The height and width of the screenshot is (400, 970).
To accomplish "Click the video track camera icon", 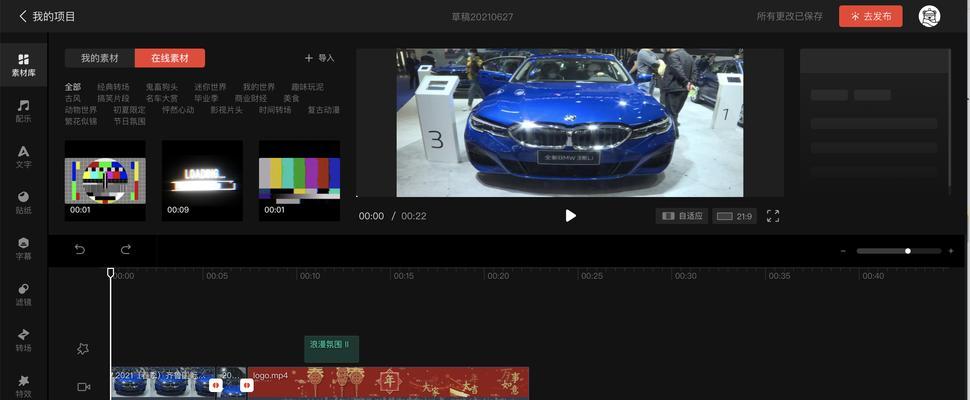I will coord(84,387).
